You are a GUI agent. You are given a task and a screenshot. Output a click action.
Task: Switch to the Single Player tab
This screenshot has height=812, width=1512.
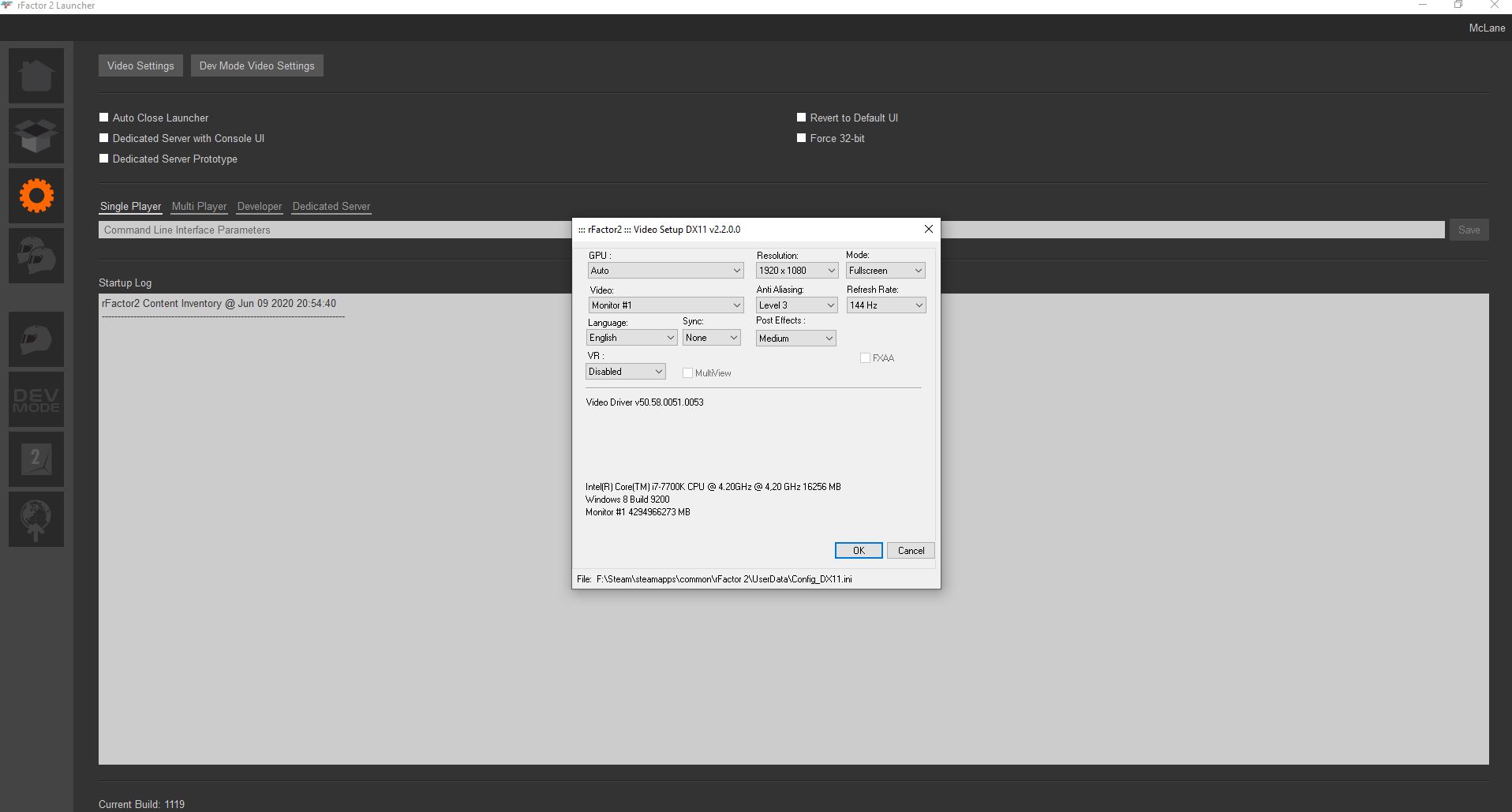(130, 207)
